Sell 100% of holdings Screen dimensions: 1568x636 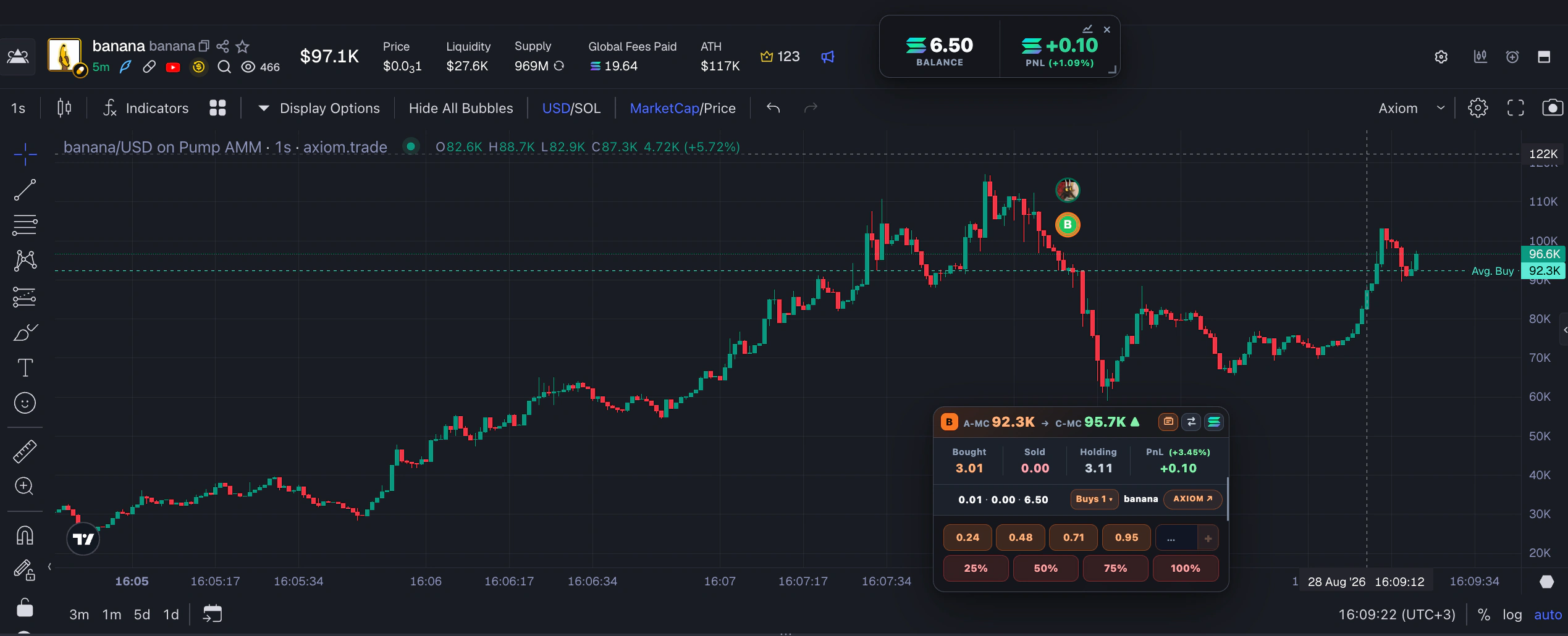1186,568
